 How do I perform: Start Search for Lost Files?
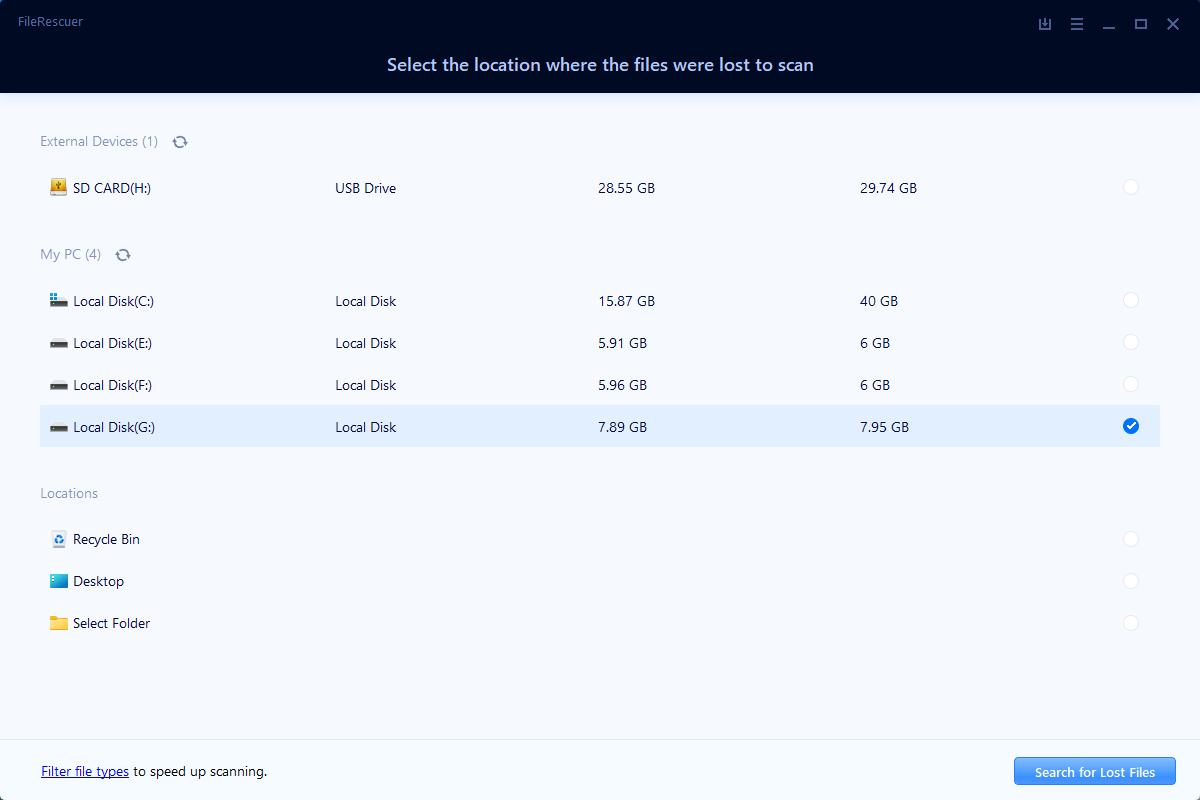click(x=1095, y=772)
